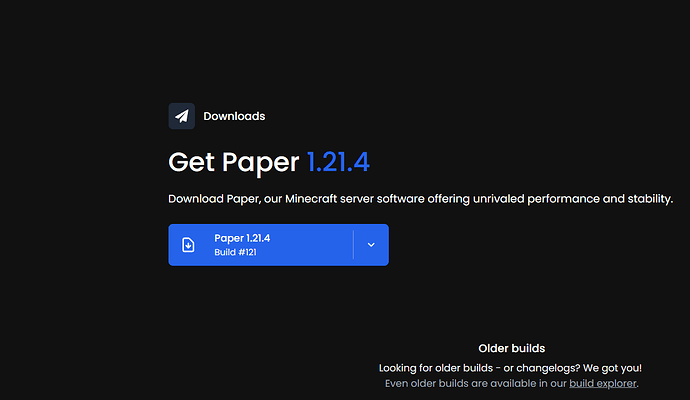Click the "Get Paper 1.21.4" heading
The height and width of the screenshot is (400, 690).
point(269,162)
